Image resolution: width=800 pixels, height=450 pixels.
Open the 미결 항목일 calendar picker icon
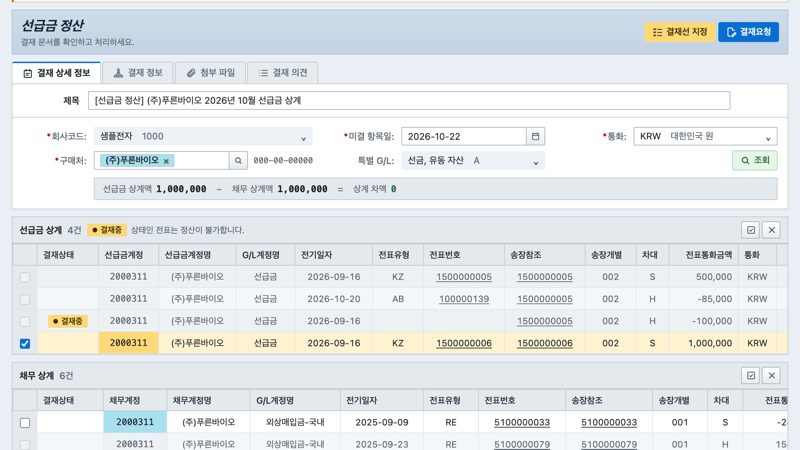pos(535,136)
